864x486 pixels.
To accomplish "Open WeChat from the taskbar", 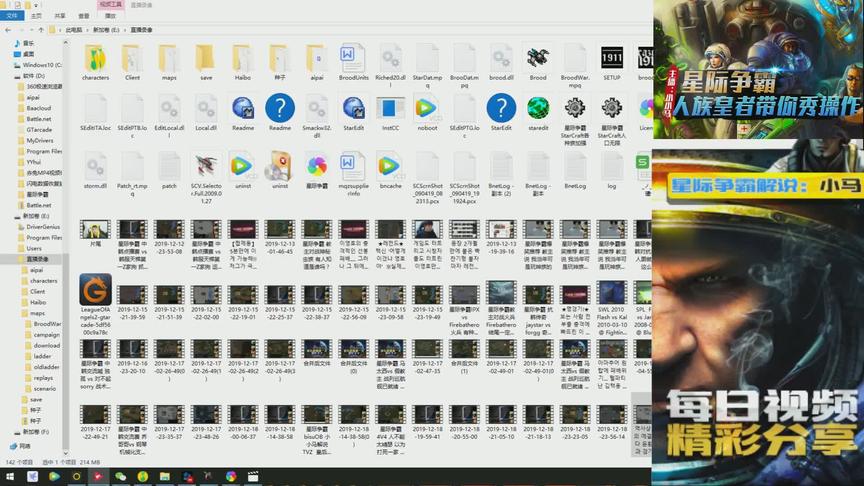I will click(x=120, y=477).
